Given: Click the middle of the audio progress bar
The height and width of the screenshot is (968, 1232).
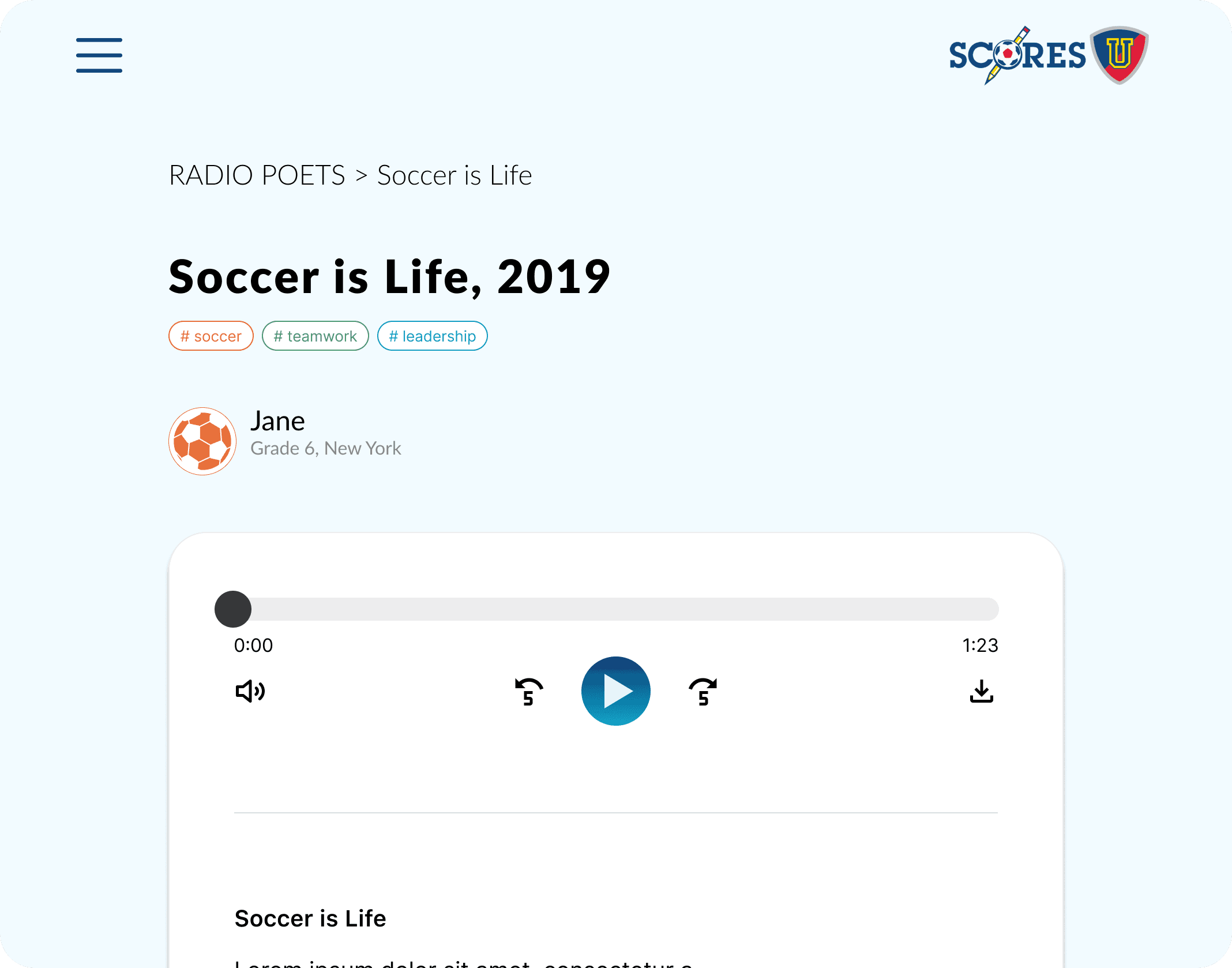Looking at the screenshot, I should tap(616, 609).
